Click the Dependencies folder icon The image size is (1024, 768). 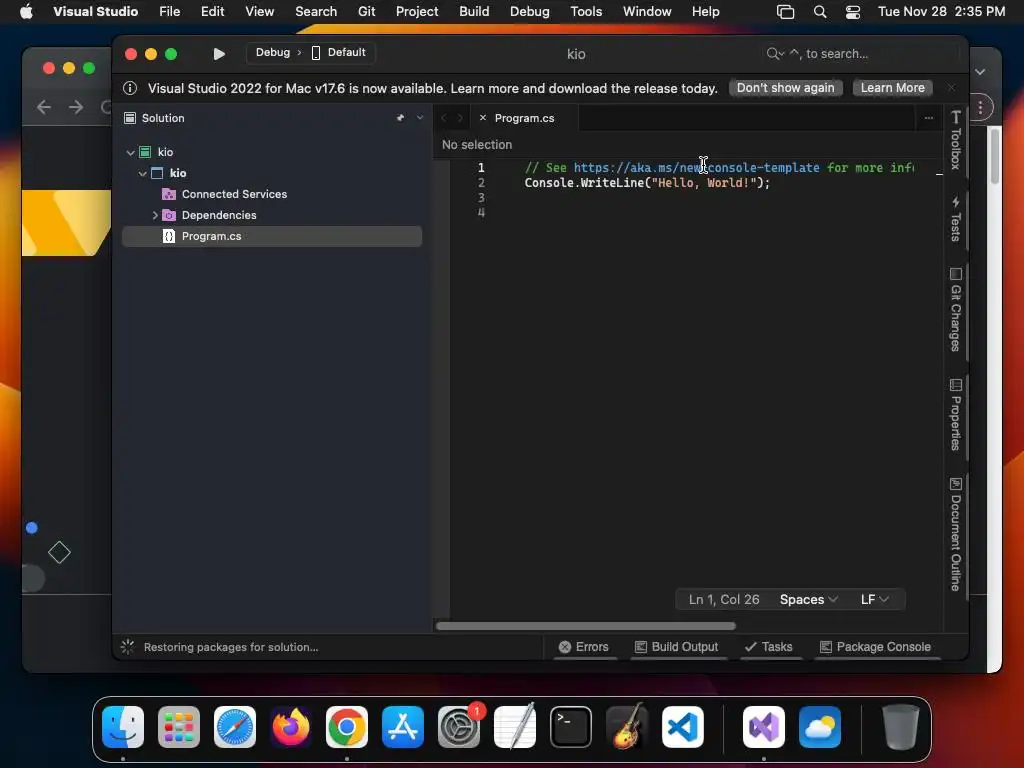[x=168, y=215]
